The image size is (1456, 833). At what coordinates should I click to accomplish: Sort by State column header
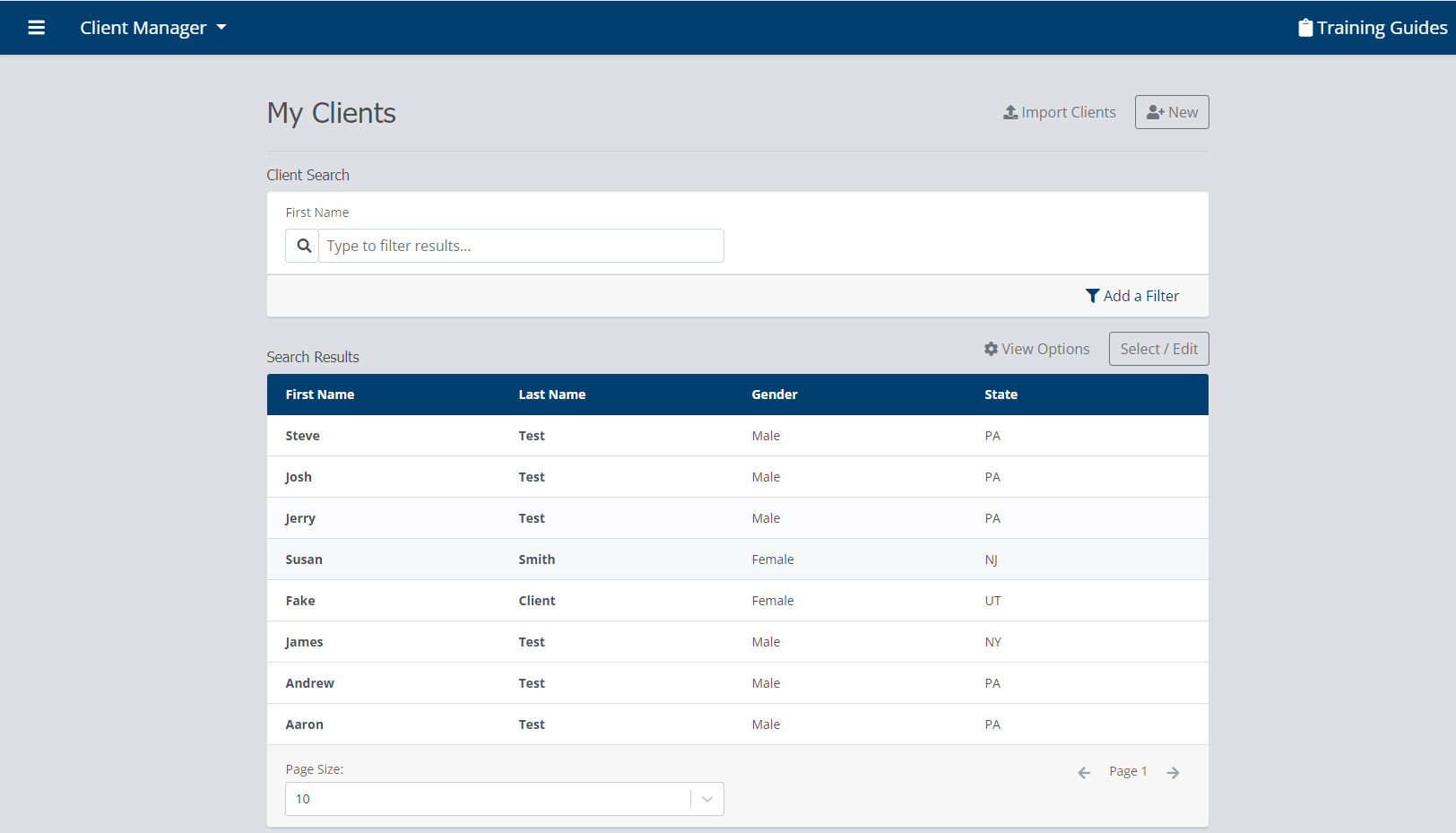[1001, 395]
